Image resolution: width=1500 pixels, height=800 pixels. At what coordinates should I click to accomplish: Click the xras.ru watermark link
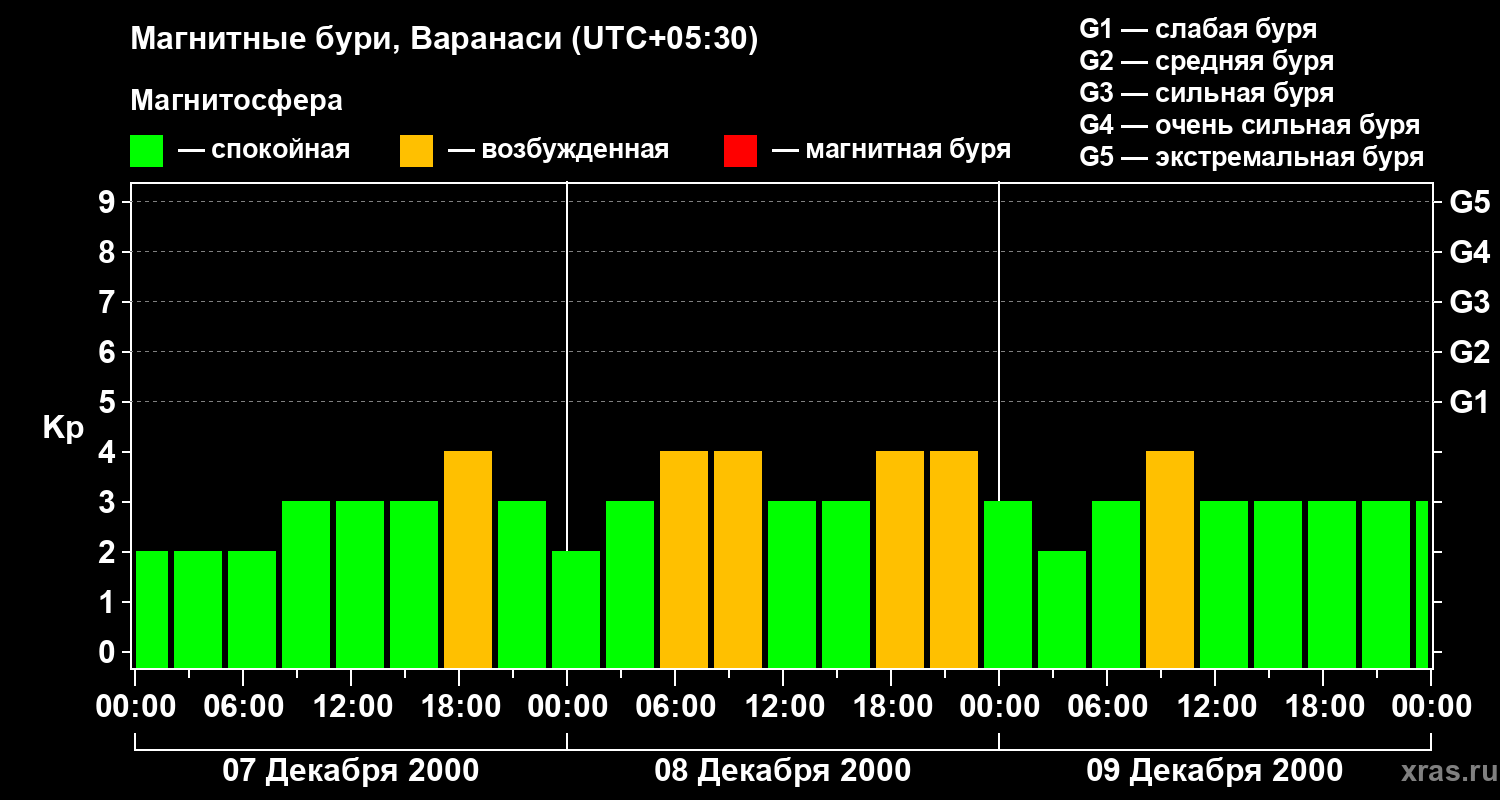pyautogui.click(x=1443, y=771)
